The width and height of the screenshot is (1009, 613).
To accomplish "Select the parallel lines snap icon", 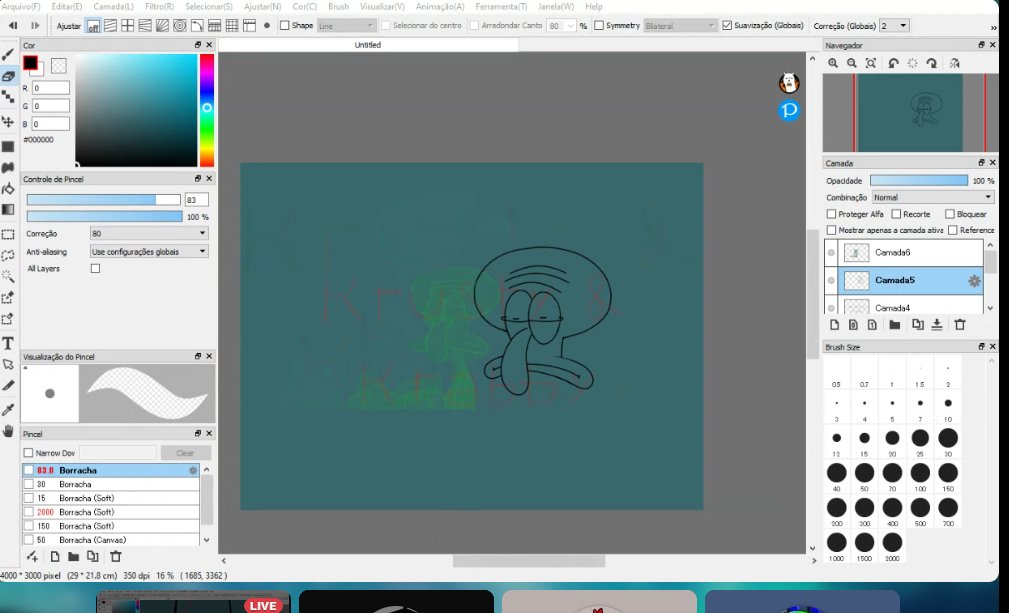I will pos(111,26).
